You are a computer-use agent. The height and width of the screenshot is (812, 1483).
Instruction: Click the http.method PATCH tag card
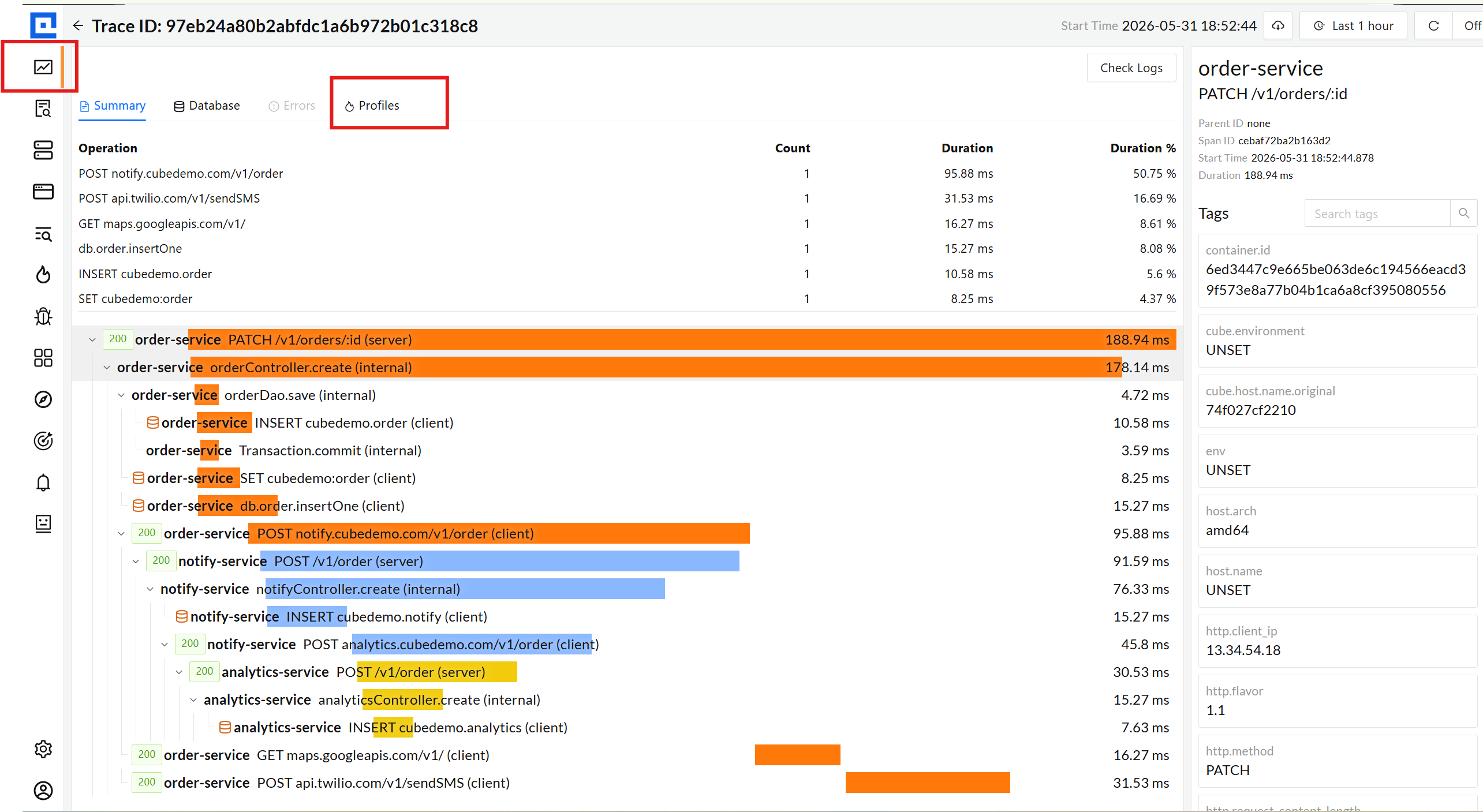(x=1337, y=761)
